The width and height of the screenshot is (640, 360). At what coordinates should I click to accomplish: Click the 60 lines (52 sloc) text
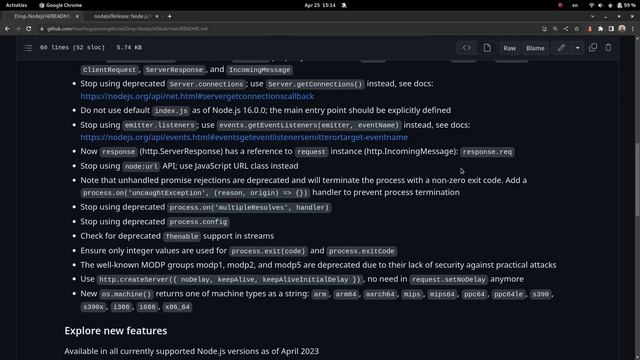[x=72, y=47]
